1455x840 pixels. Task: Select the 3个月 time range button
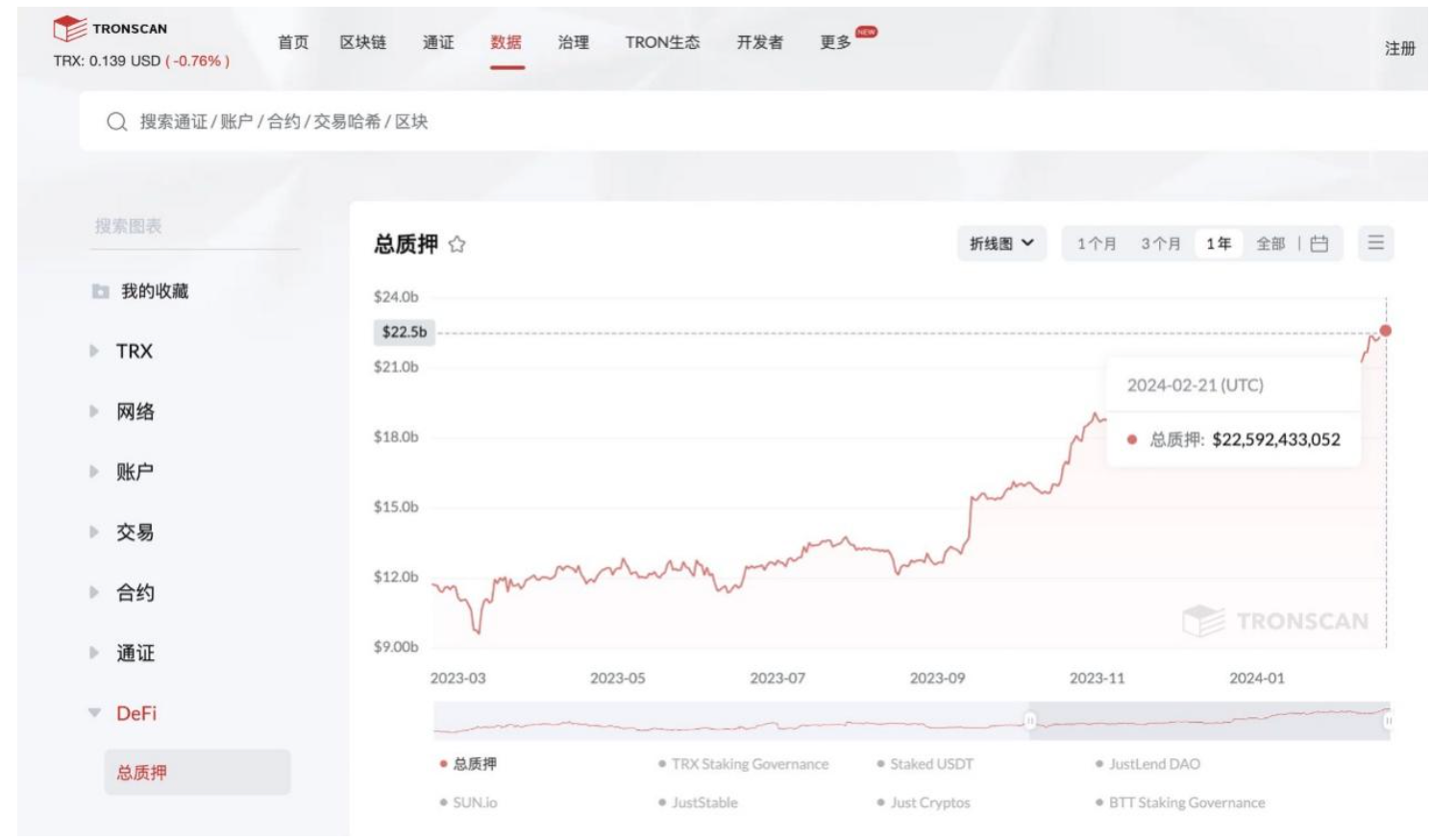pos(1161,244)
